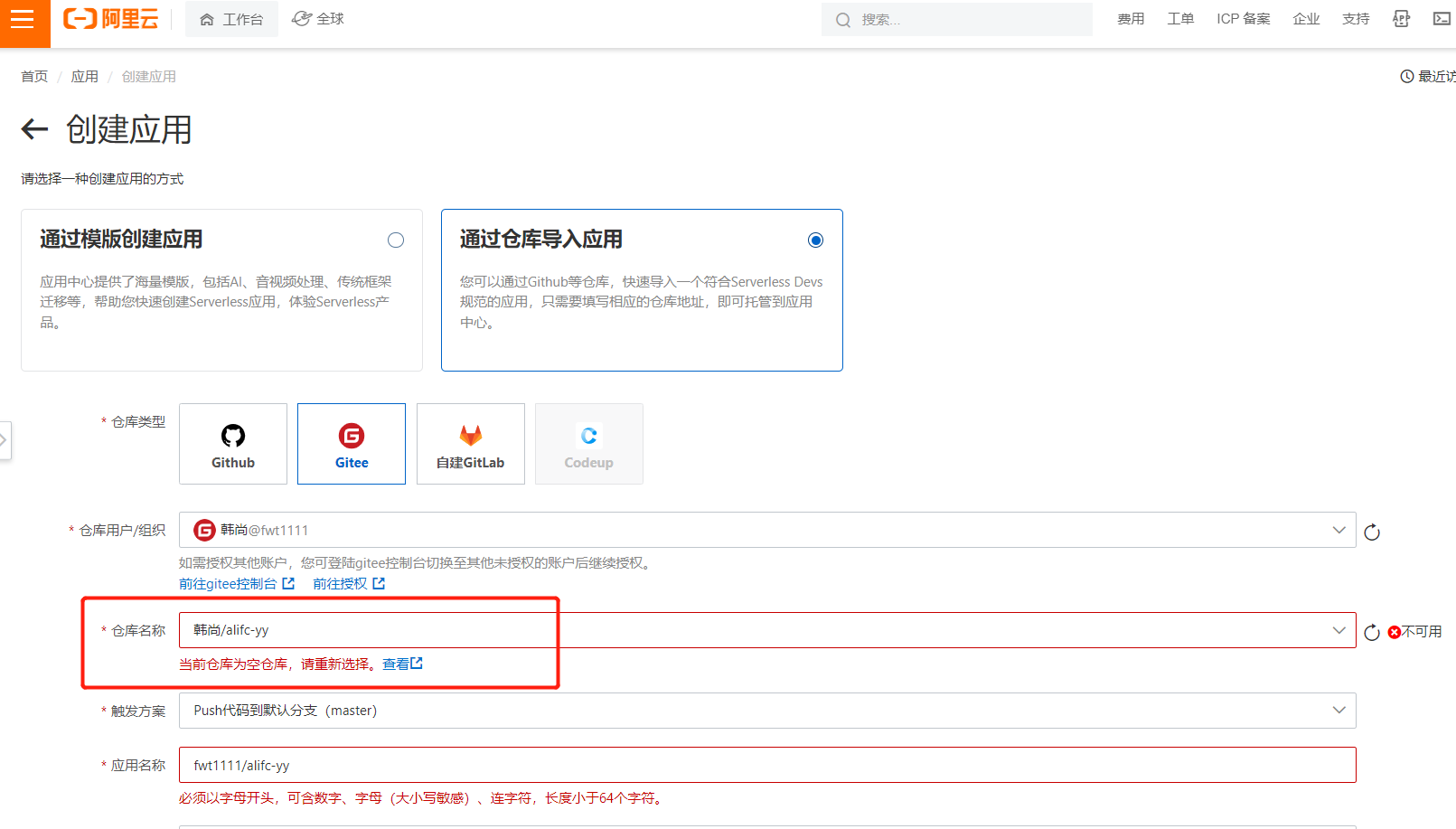Image resolution: width=1456 pixels, height=829 pixels.
Task: Click the 创建应用 breadcrumb text
Action: (x=149, y=77)
